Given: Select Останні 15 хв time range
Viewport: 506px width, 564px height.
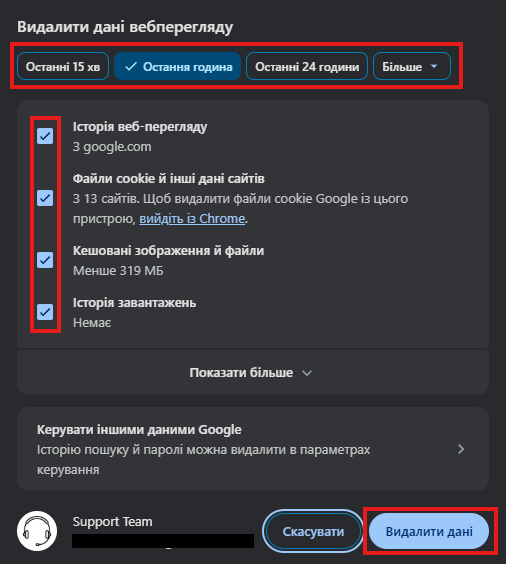Looking at the screenshot, I should (63, 66).
